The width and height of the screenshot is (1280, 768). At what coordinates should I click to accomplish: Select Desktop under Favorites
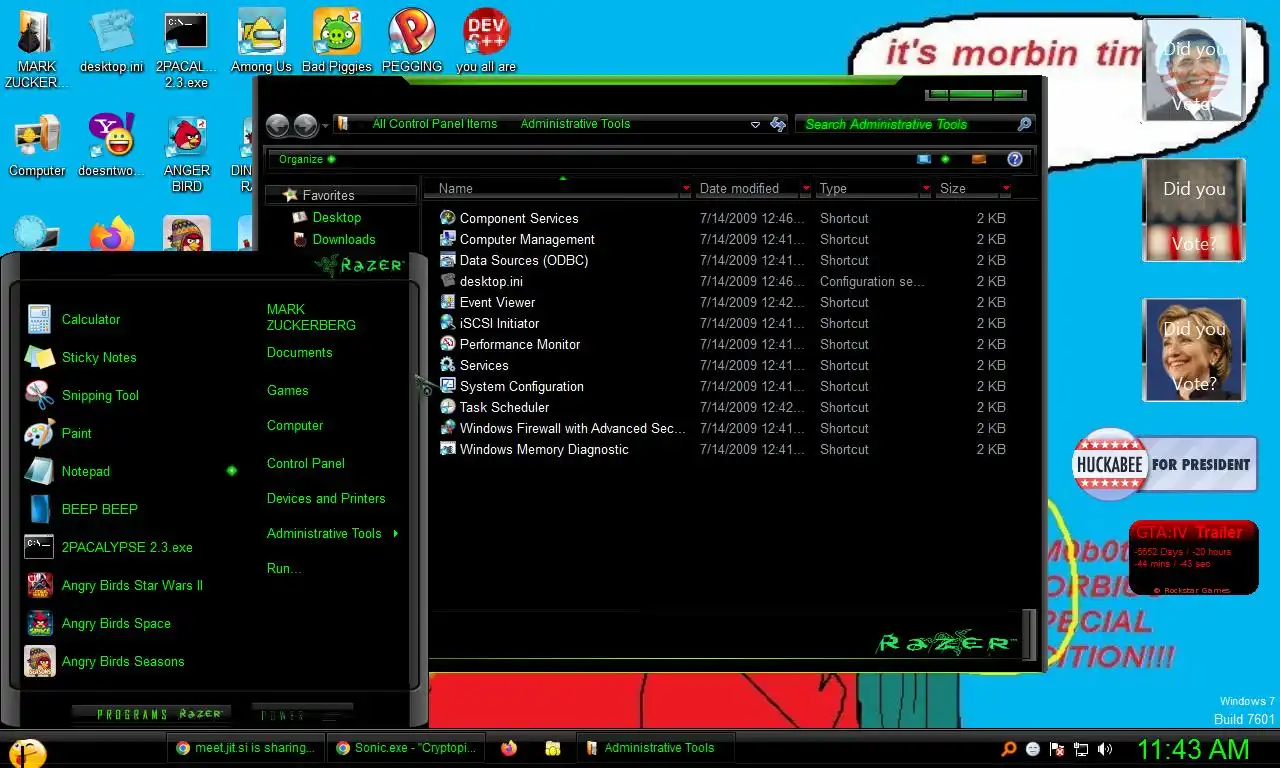pos(337,217)
